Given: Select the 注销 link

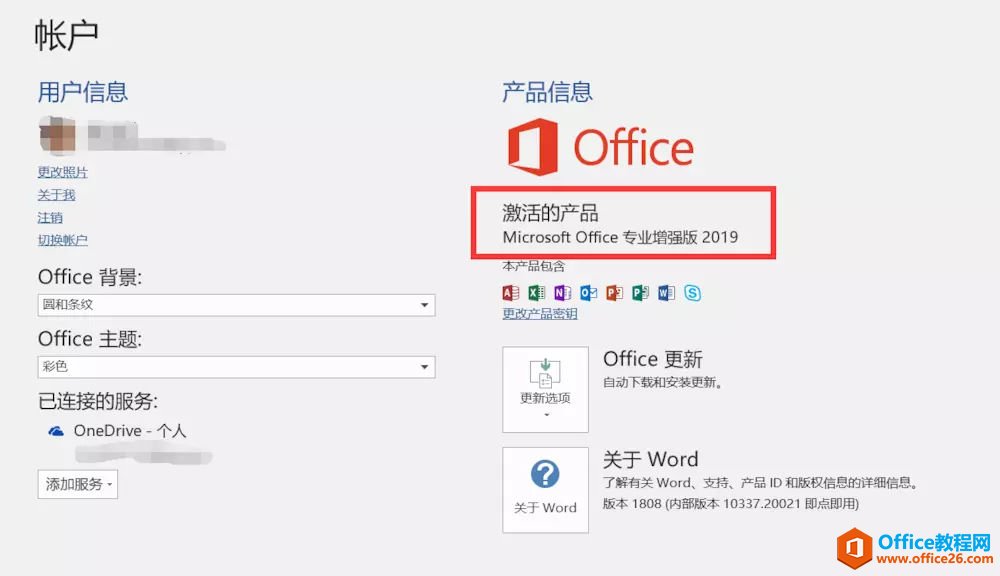Looking at the screenshot, I should pyautogui.click(x=49, y=217).
